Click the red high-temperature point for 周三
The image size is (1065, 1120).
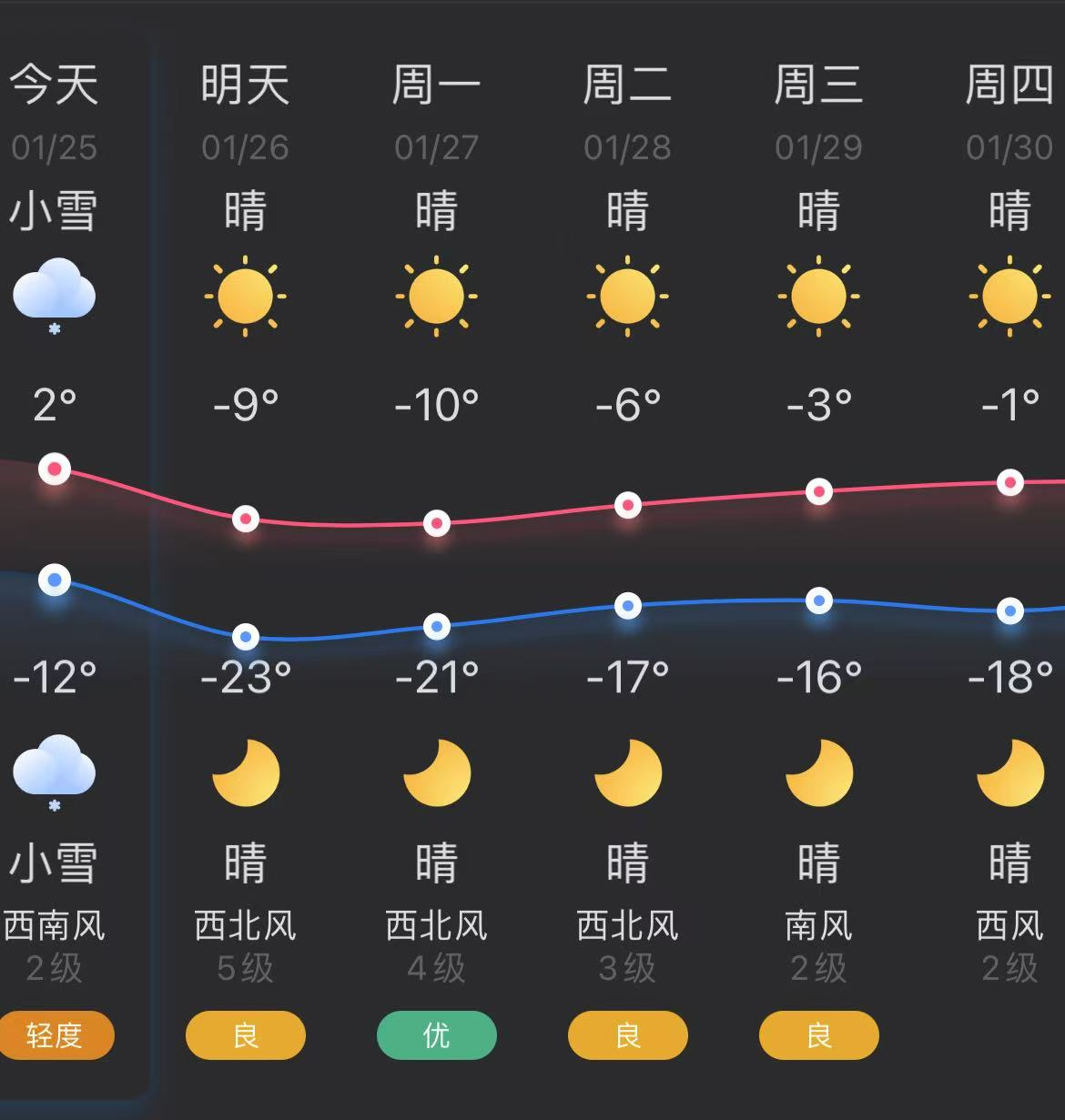[819, 492]
